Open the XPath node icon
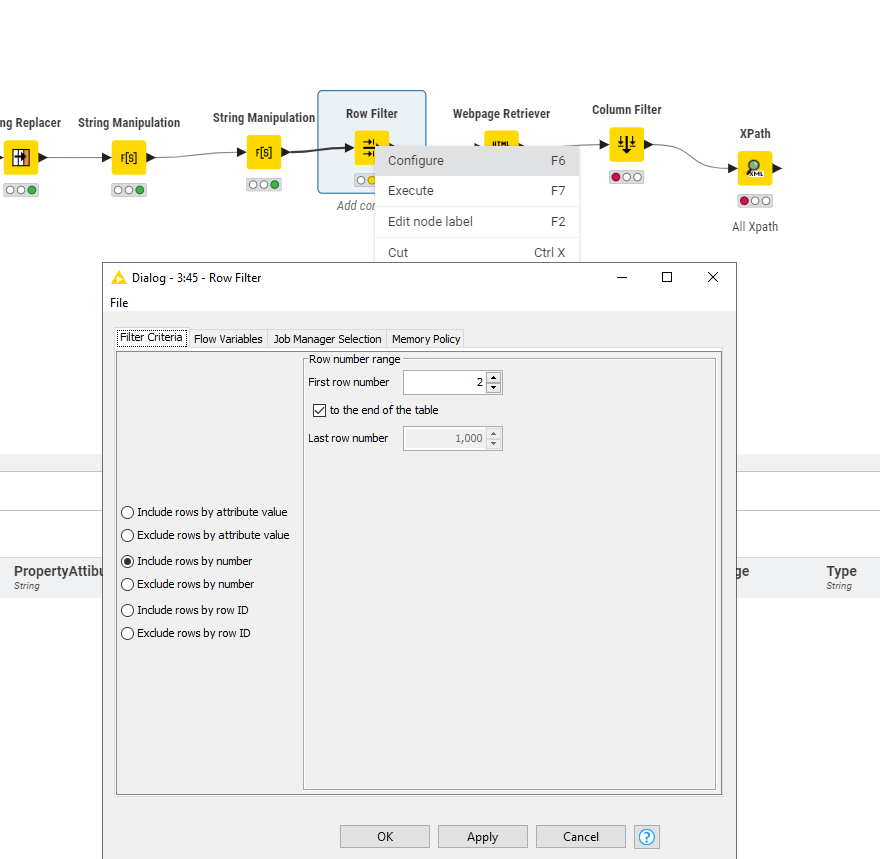The height and width of the screenshot is (859, 880). [x=755, y=168]
